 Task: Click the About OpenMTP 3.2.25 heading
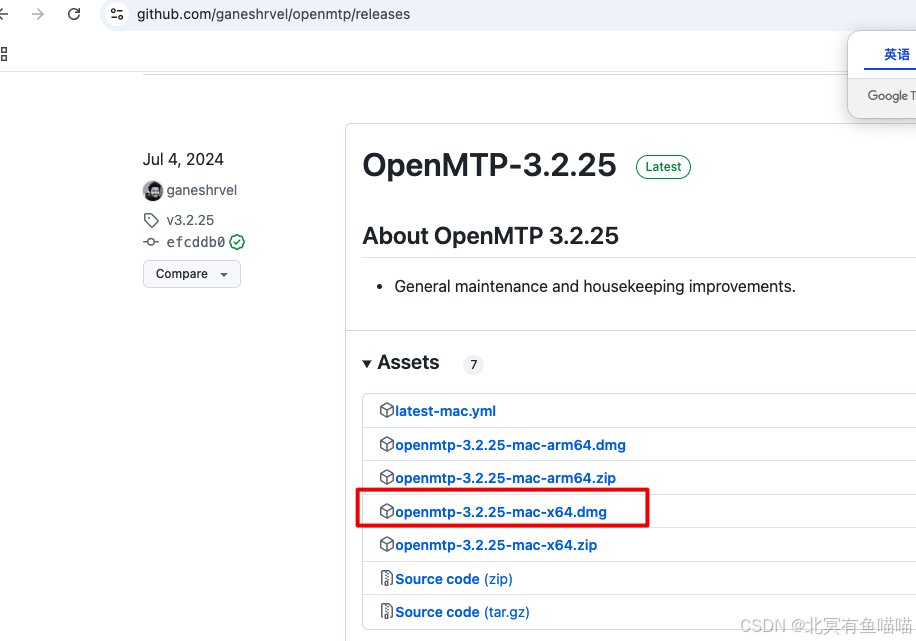[x=490, y=236]
